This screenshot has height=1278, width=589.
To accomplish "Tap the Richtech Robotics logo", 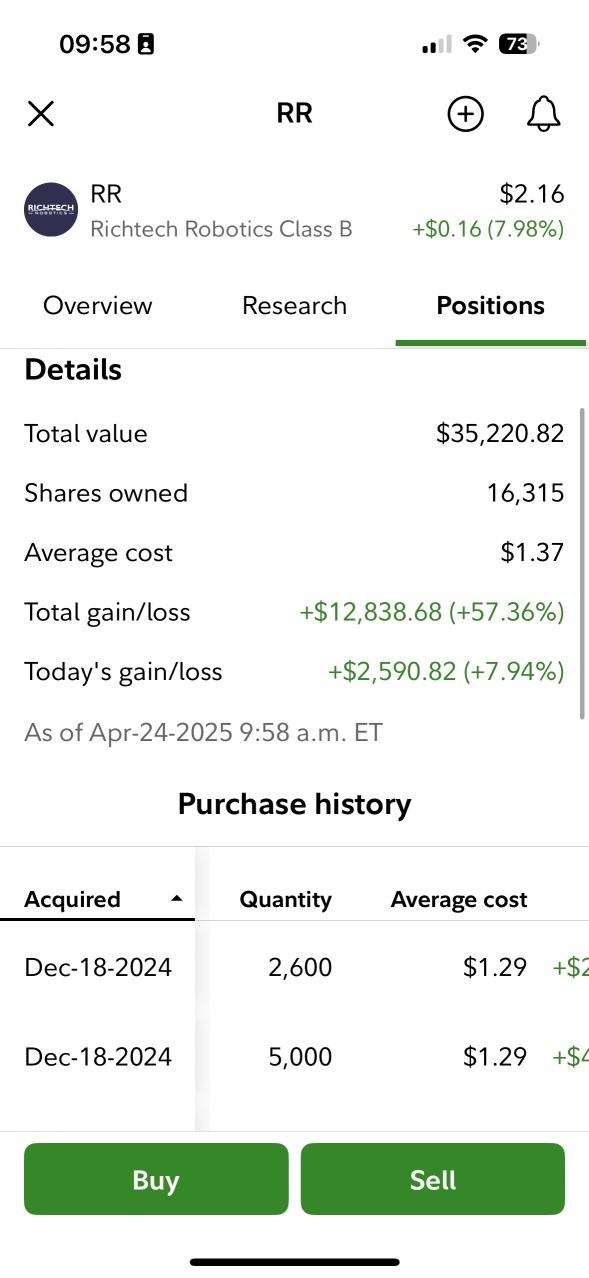I will click(x=50, y=209).
